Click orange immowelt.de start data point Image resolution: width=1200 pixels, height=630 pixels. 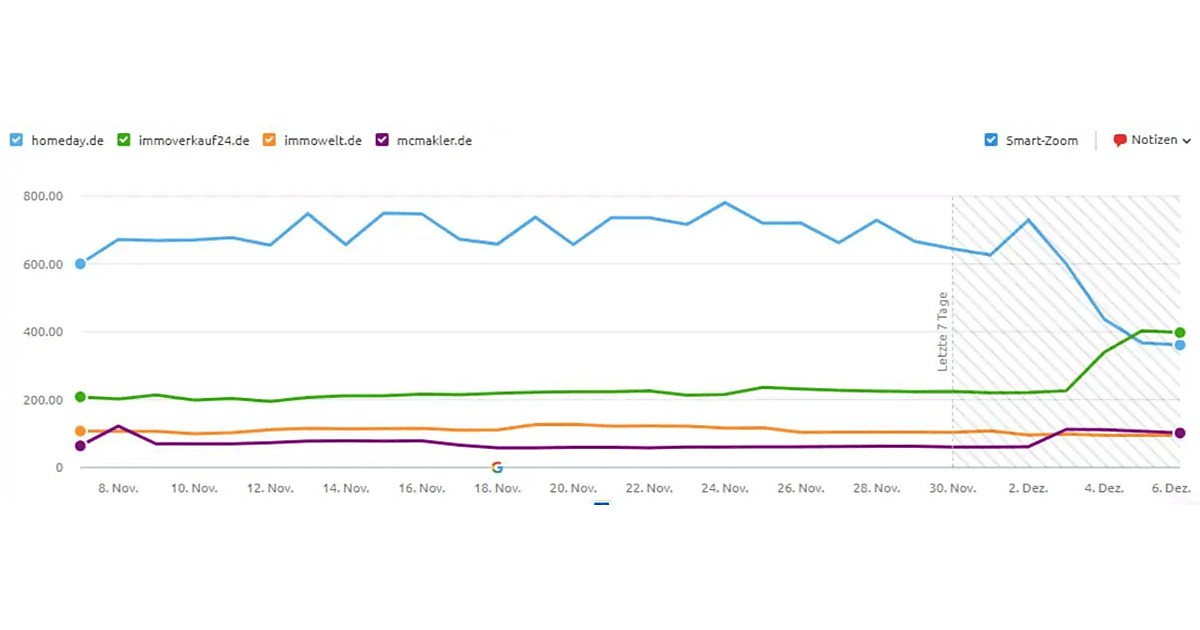click(x=80, y=431)
